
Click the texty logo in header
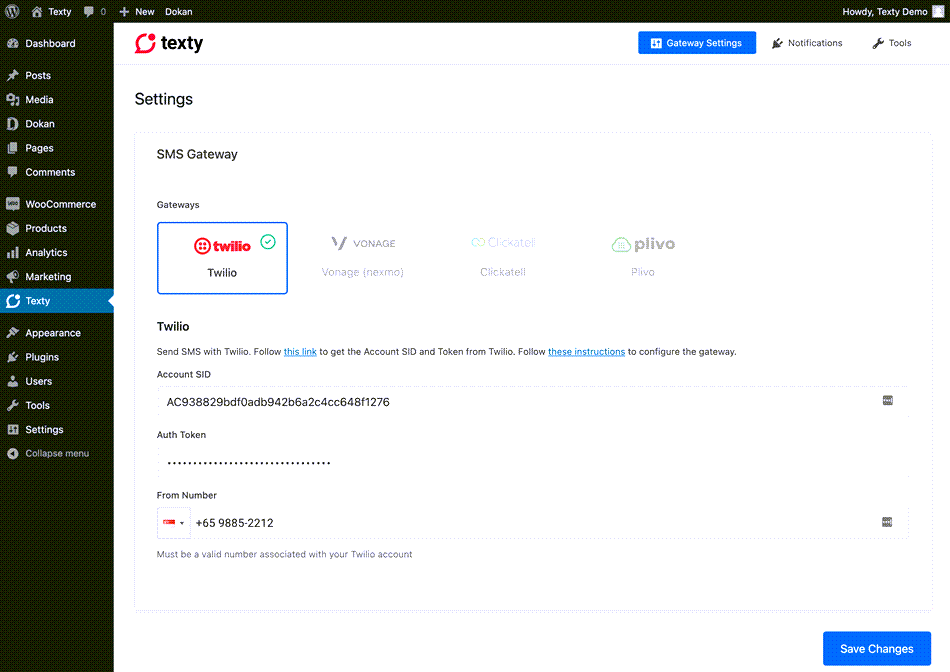[x=169, y=43]
